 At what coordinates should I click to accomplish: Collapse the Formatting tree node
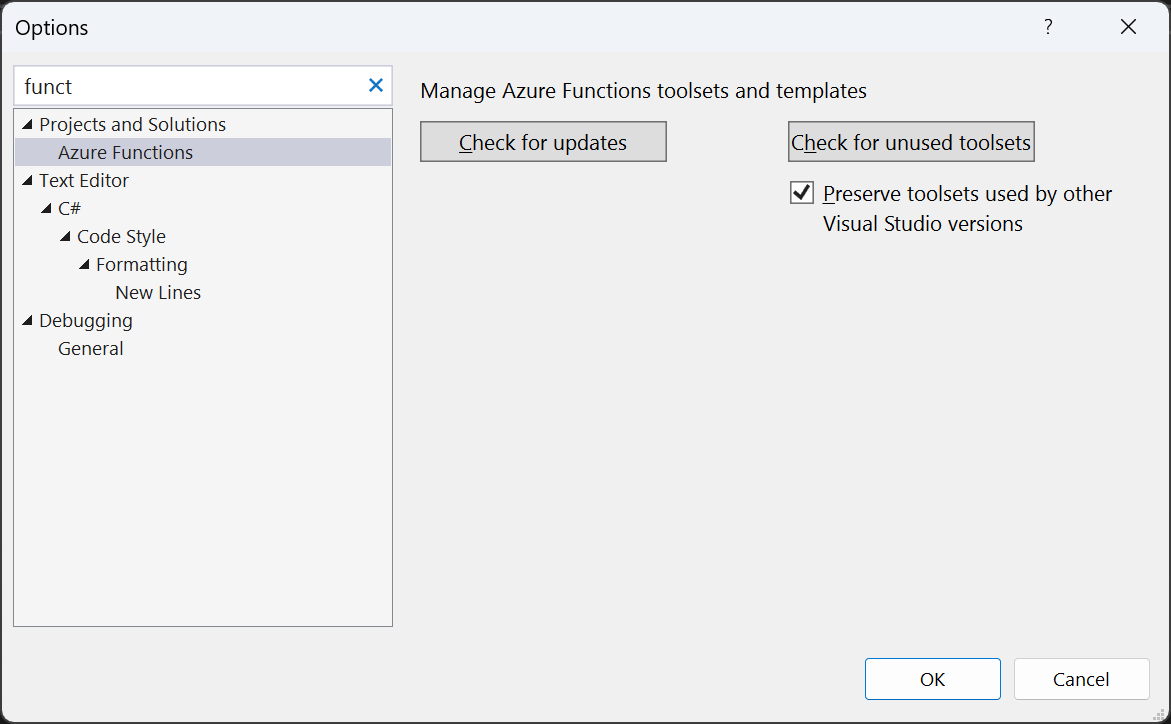click(x=84, y=264)
